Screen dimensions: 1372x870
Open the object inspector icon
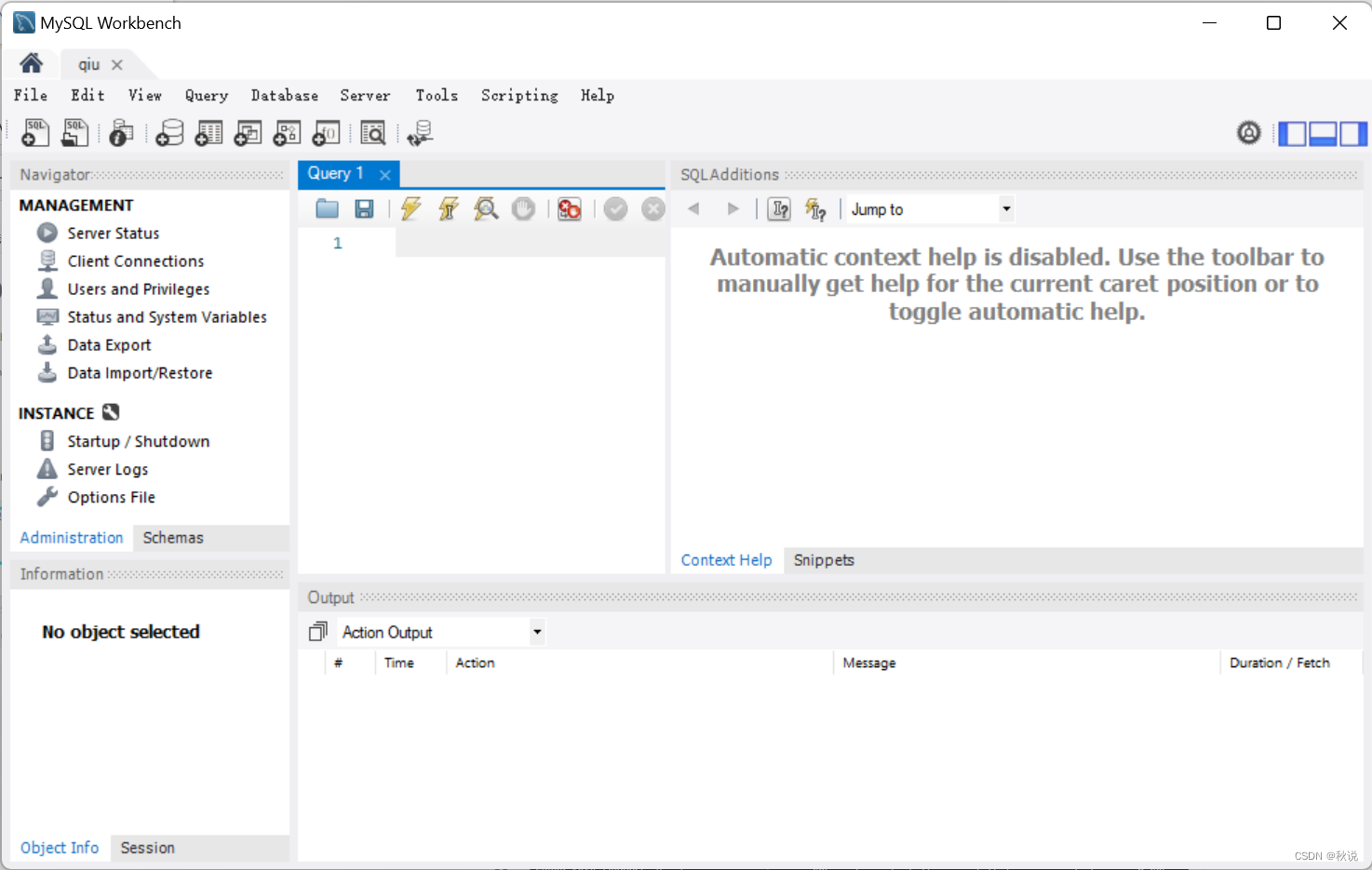click(121, 133)
